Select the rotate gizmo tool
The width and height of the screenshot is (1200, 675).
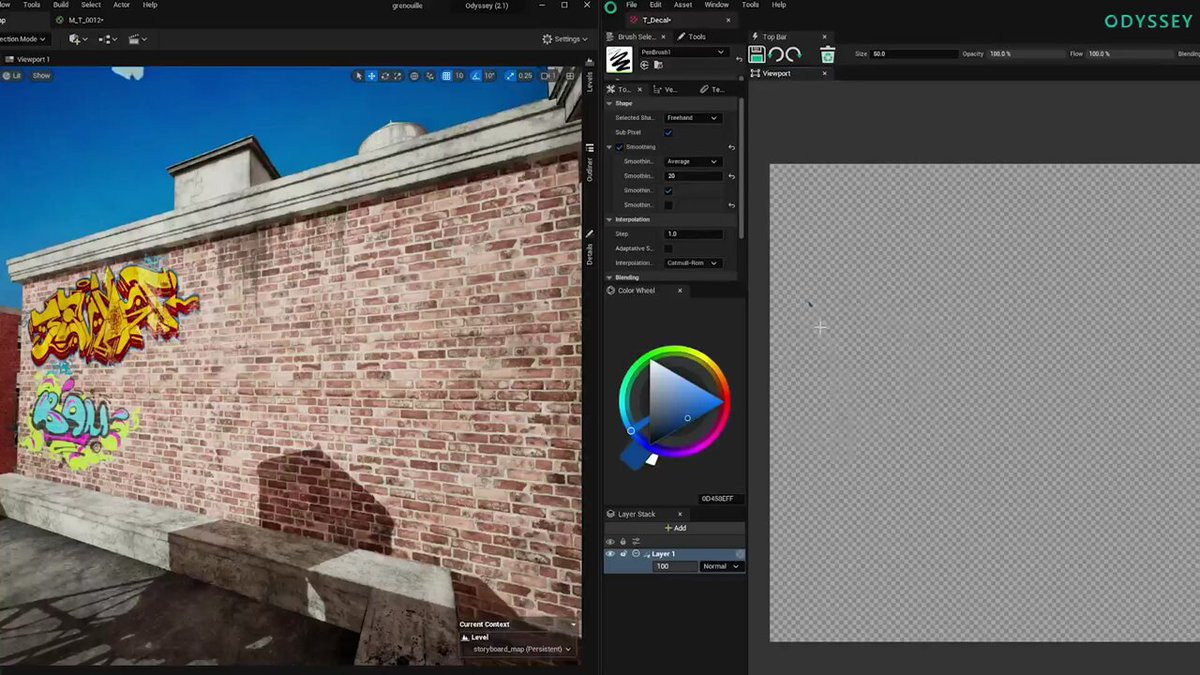(385, 76)
